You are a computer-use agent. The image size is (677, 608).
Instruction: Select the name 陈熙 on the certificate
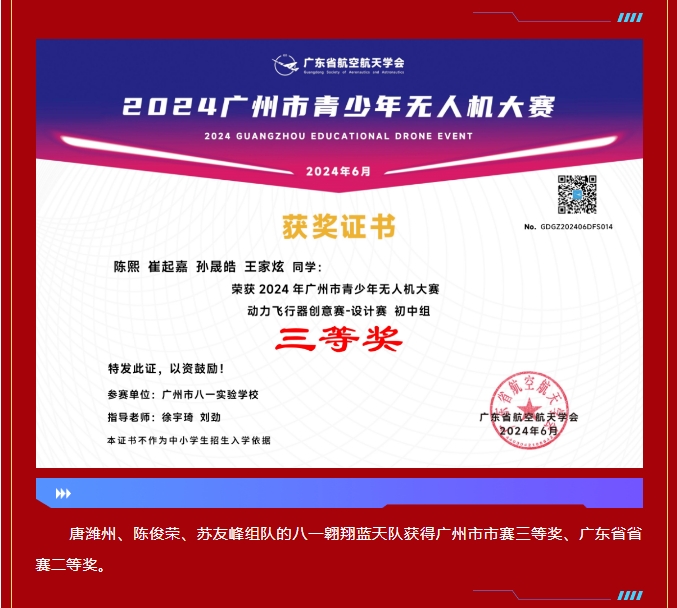coord(126,267)
